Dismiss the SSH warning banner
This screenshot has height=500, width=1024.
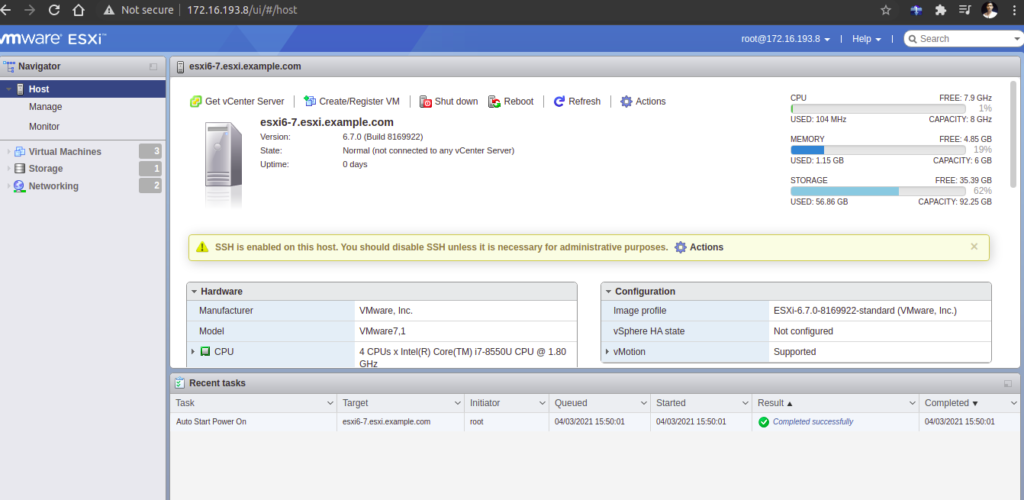point(974,247)
